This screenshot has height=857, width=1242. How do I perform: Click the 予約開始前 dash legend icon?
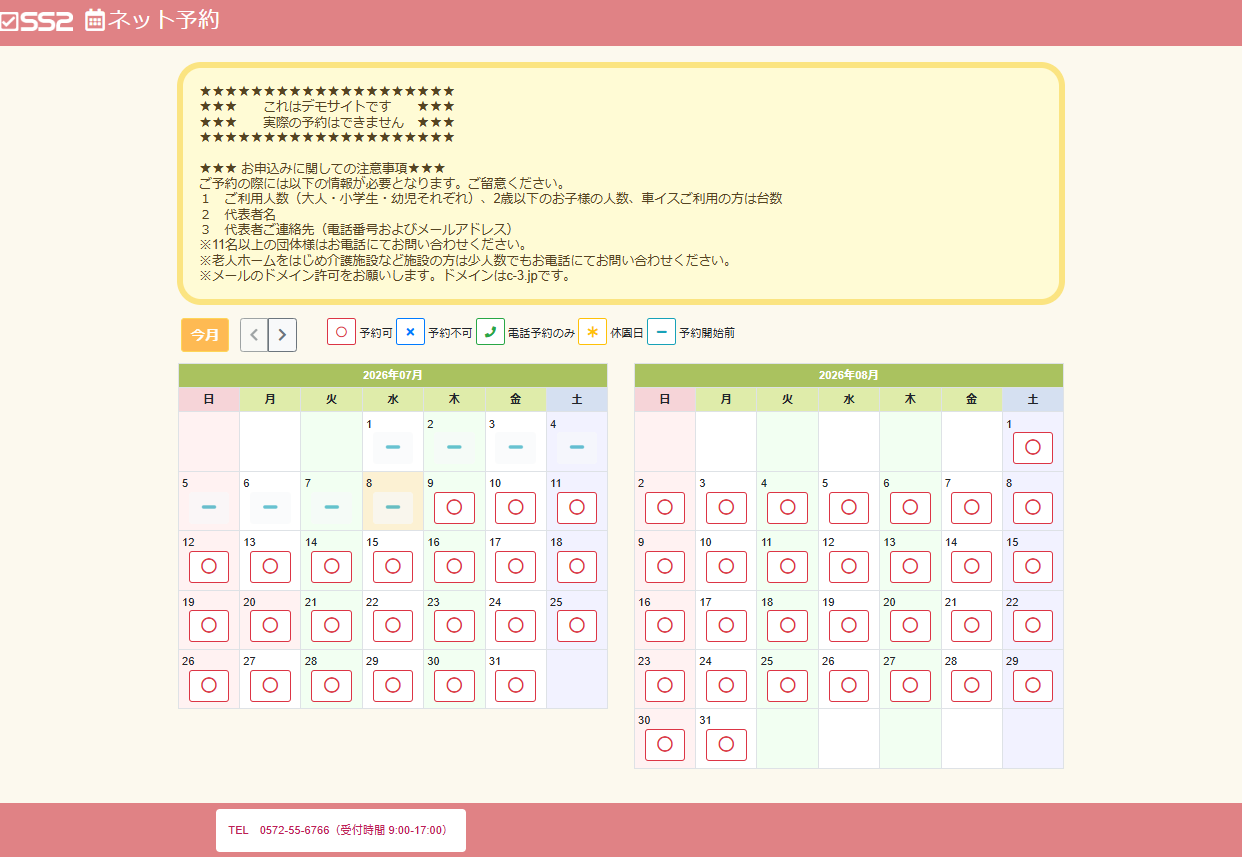[661, 332]
